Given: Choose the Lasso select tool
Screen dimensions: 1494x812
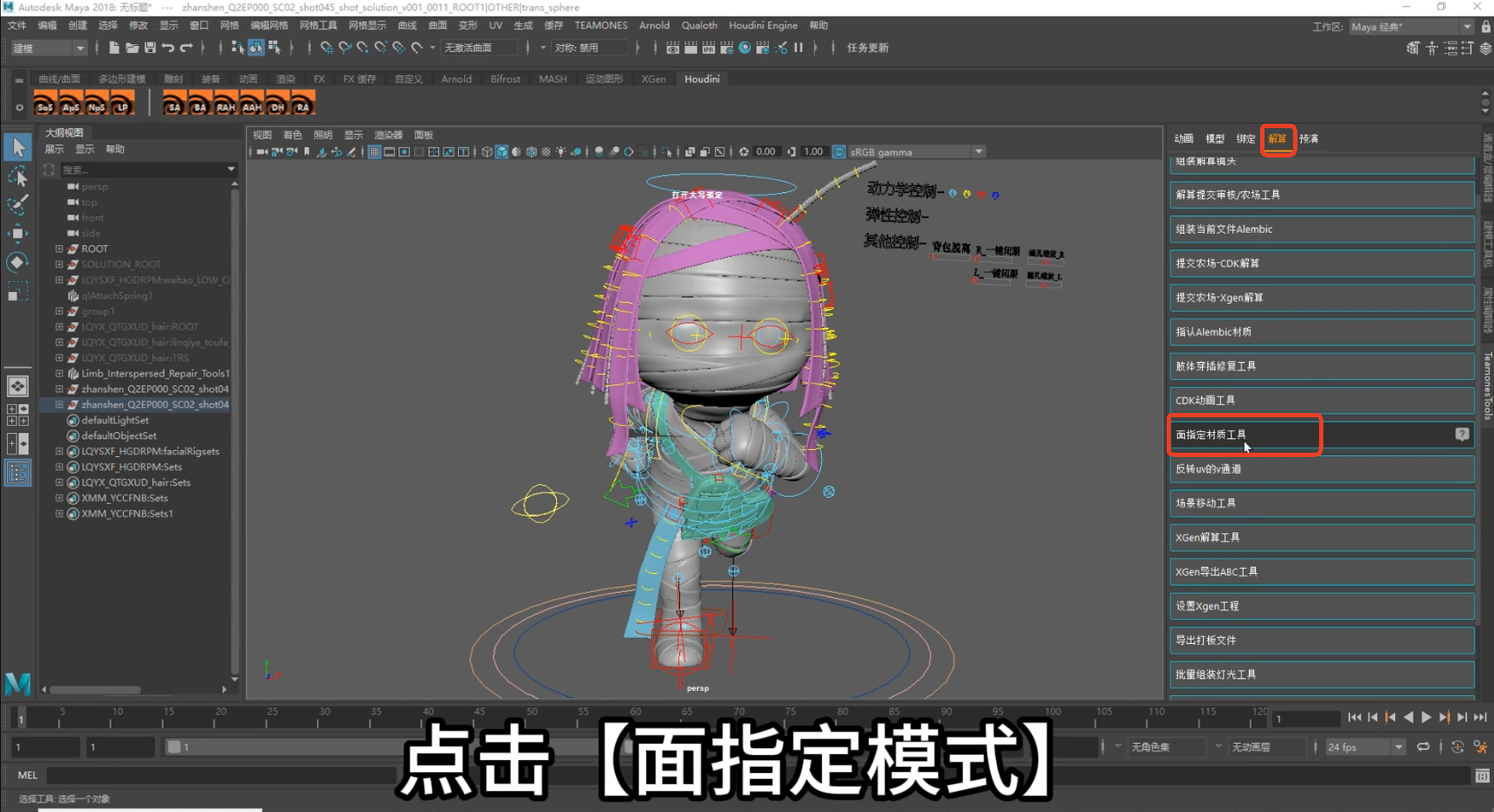Looking at the screenshot, I should 17,177.
